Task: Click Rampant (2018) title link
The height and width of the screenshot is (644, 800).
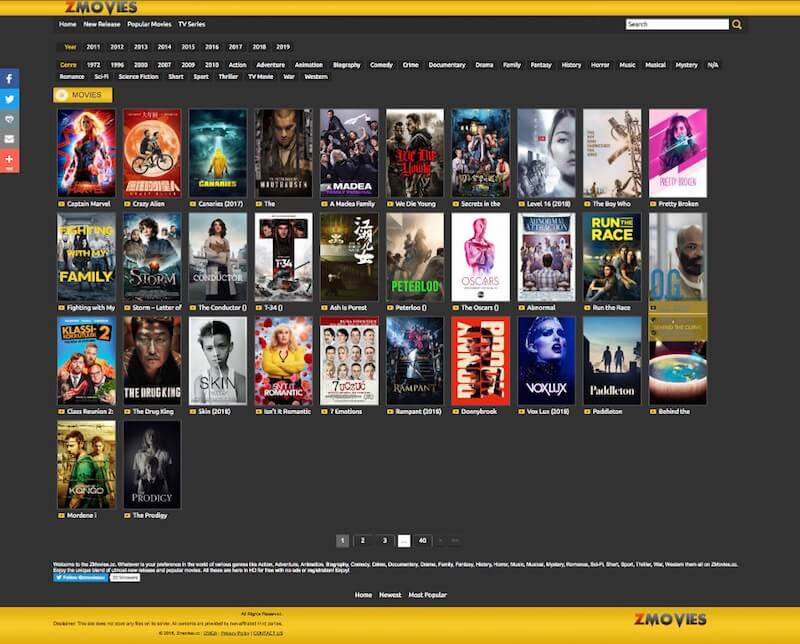Action: 418,412
